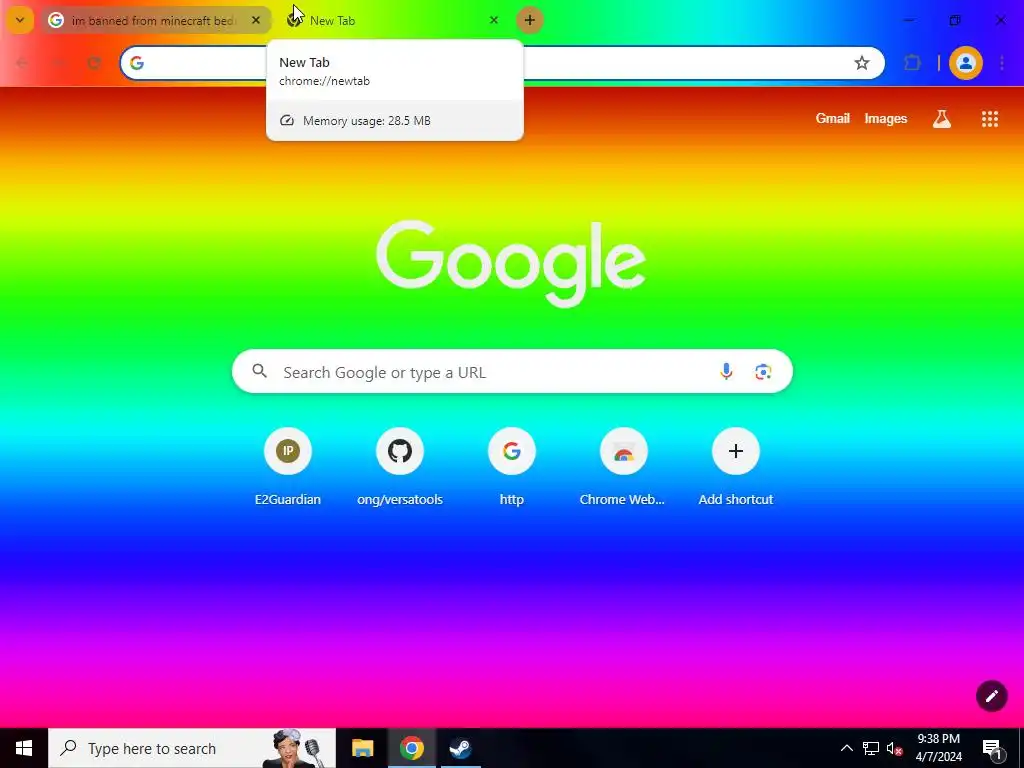
Task: Click the muted volume tray icon
Action: [x=894, y=748]
